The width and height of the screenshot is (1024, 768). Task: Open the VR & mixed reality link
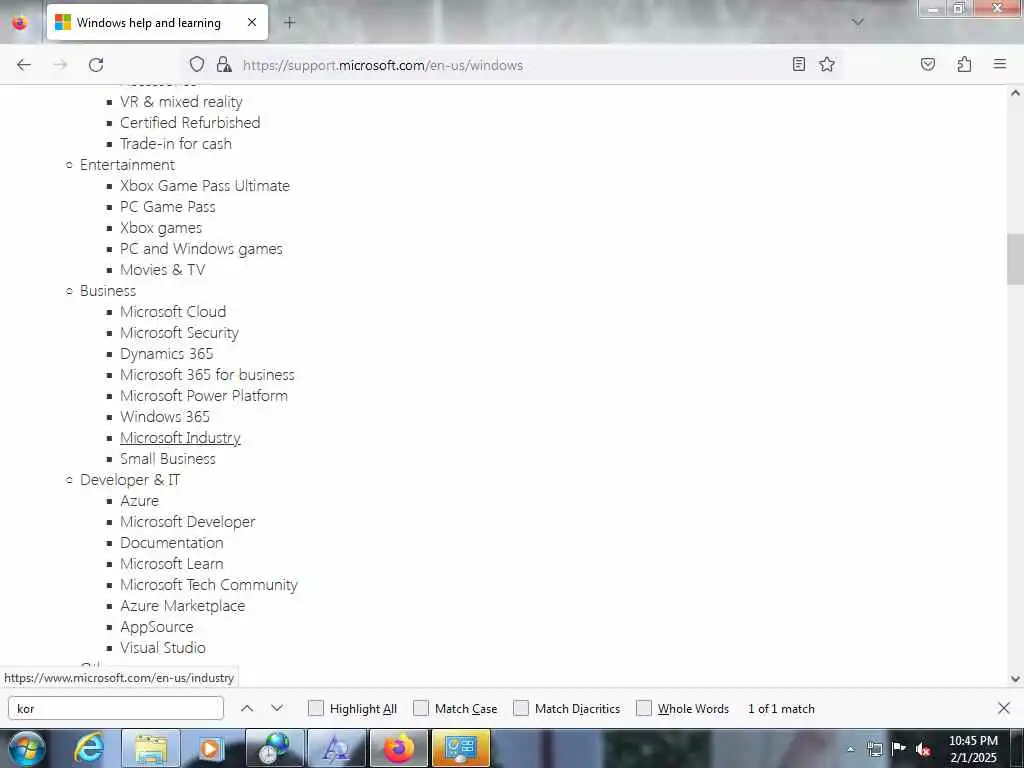coord(181,102)
